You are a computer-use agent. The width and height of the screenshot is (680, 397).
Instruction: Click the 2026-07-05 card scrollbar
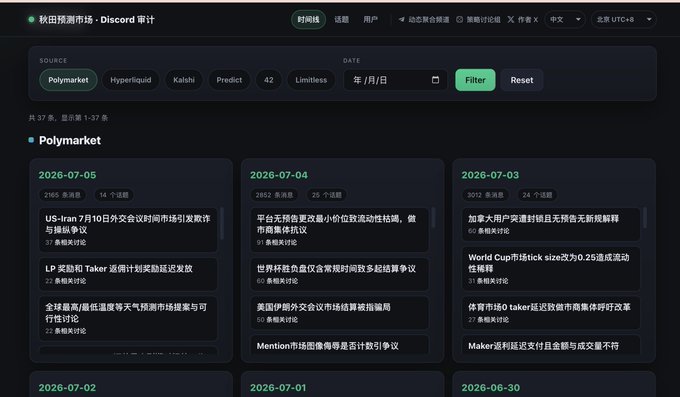[222, 223]
